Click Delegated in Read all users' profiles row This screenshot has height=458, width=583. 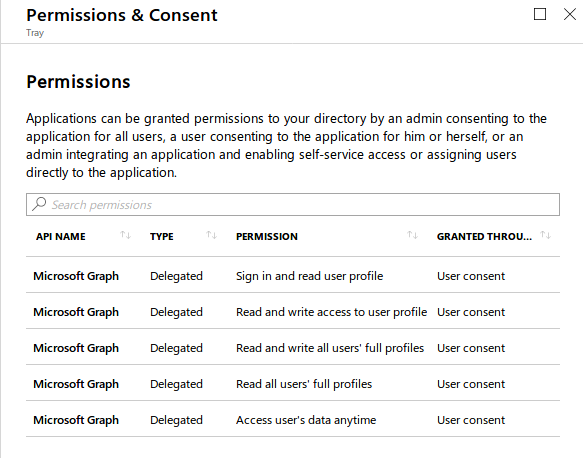[176, 384]
